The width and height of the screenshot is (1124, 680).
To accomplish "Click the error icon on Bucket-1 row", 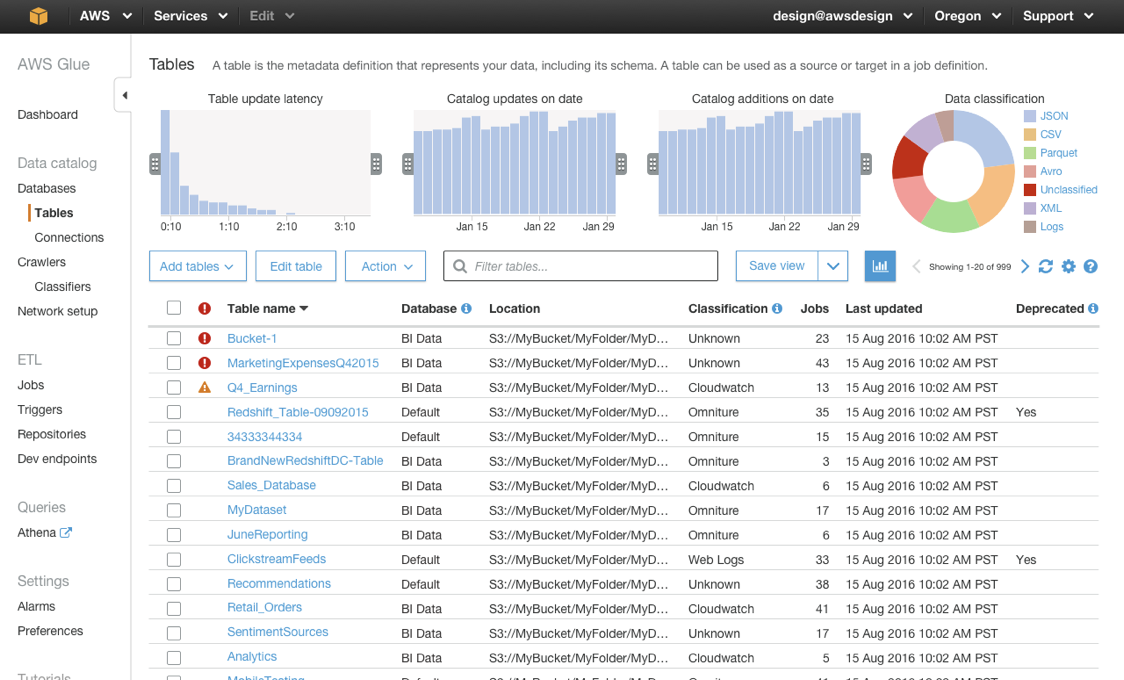I will (204, 338).
